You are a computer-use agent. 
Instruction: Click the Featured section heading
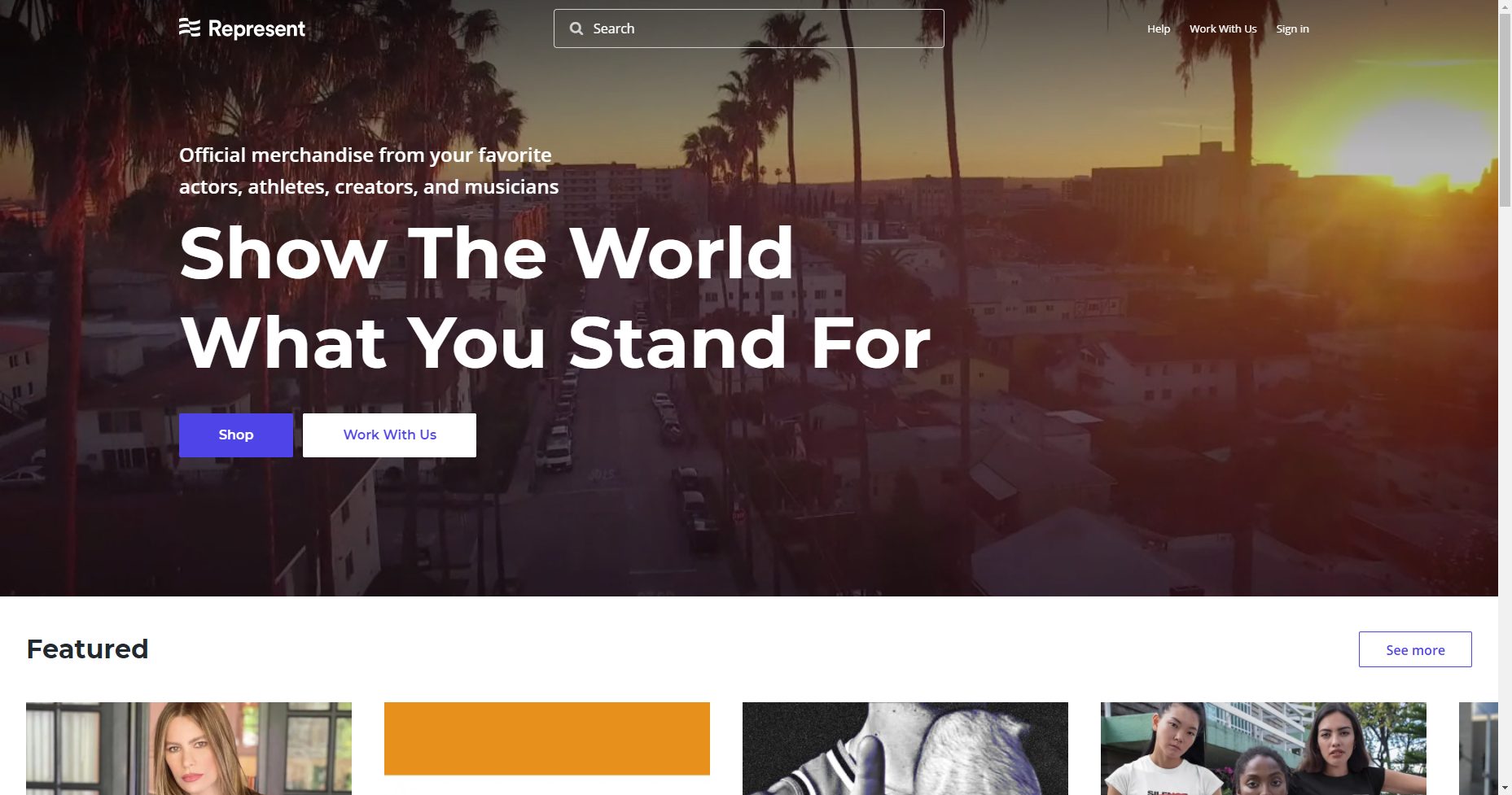coord(87,649)
